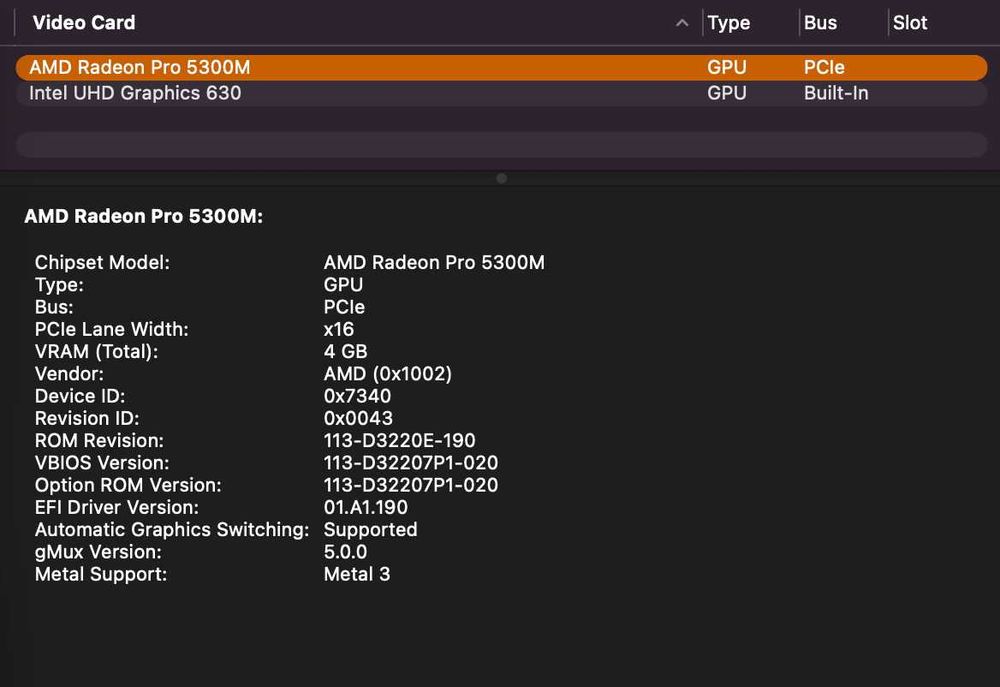This screenshot has height=687, width=1000.
Task: Click the PCIe Lane Width label
Action: pos(112,330)
